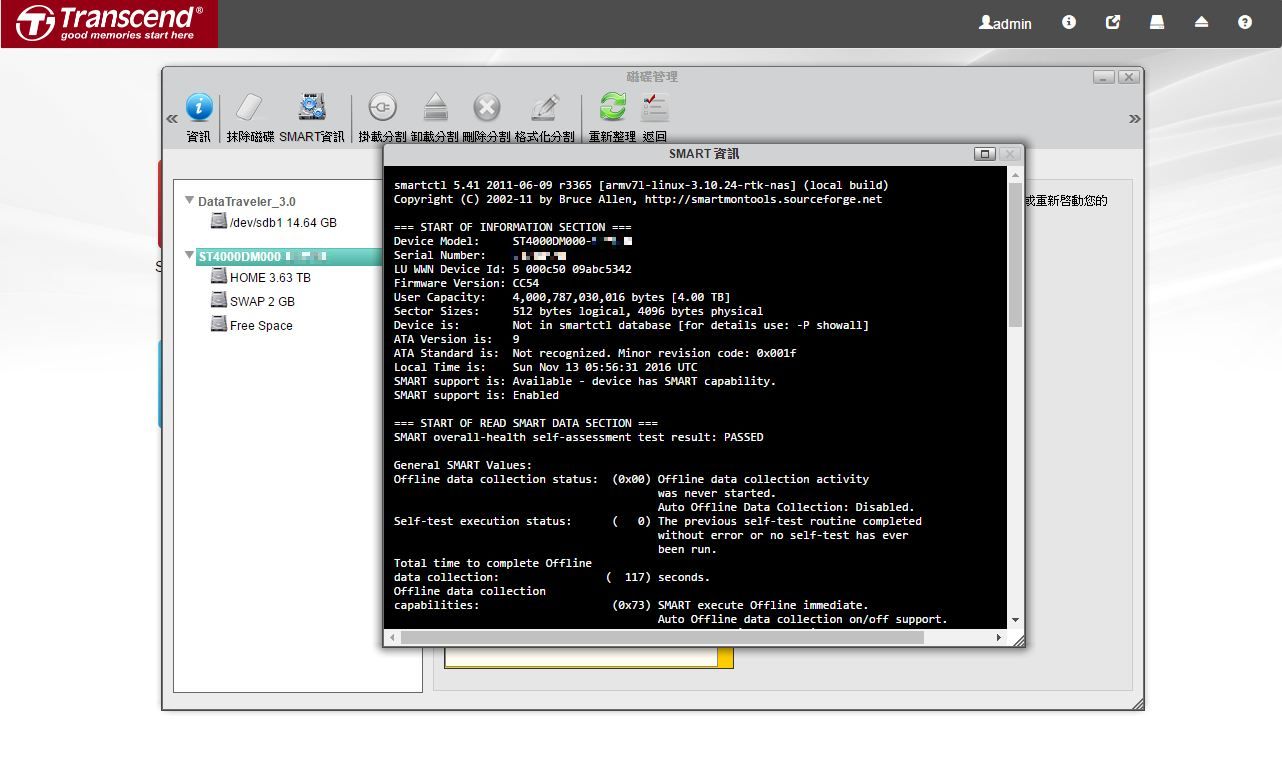Click SMART dialog vertical scrollbar thumb
This screenshot has height=762, width=1282.
click(x=1015, y=254)
